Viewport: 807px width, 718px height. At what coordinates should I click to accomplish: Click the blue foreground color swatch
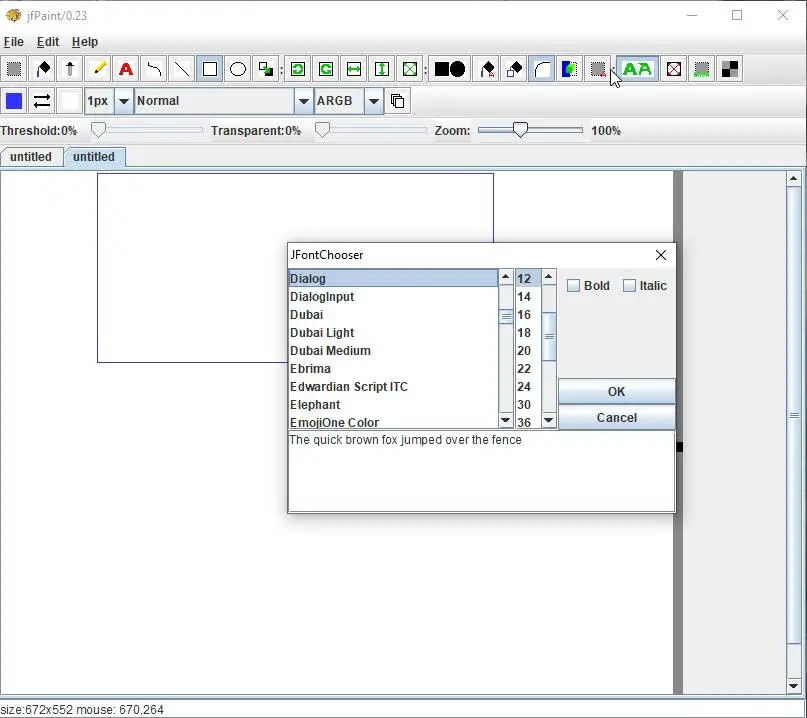coord(14,101)
